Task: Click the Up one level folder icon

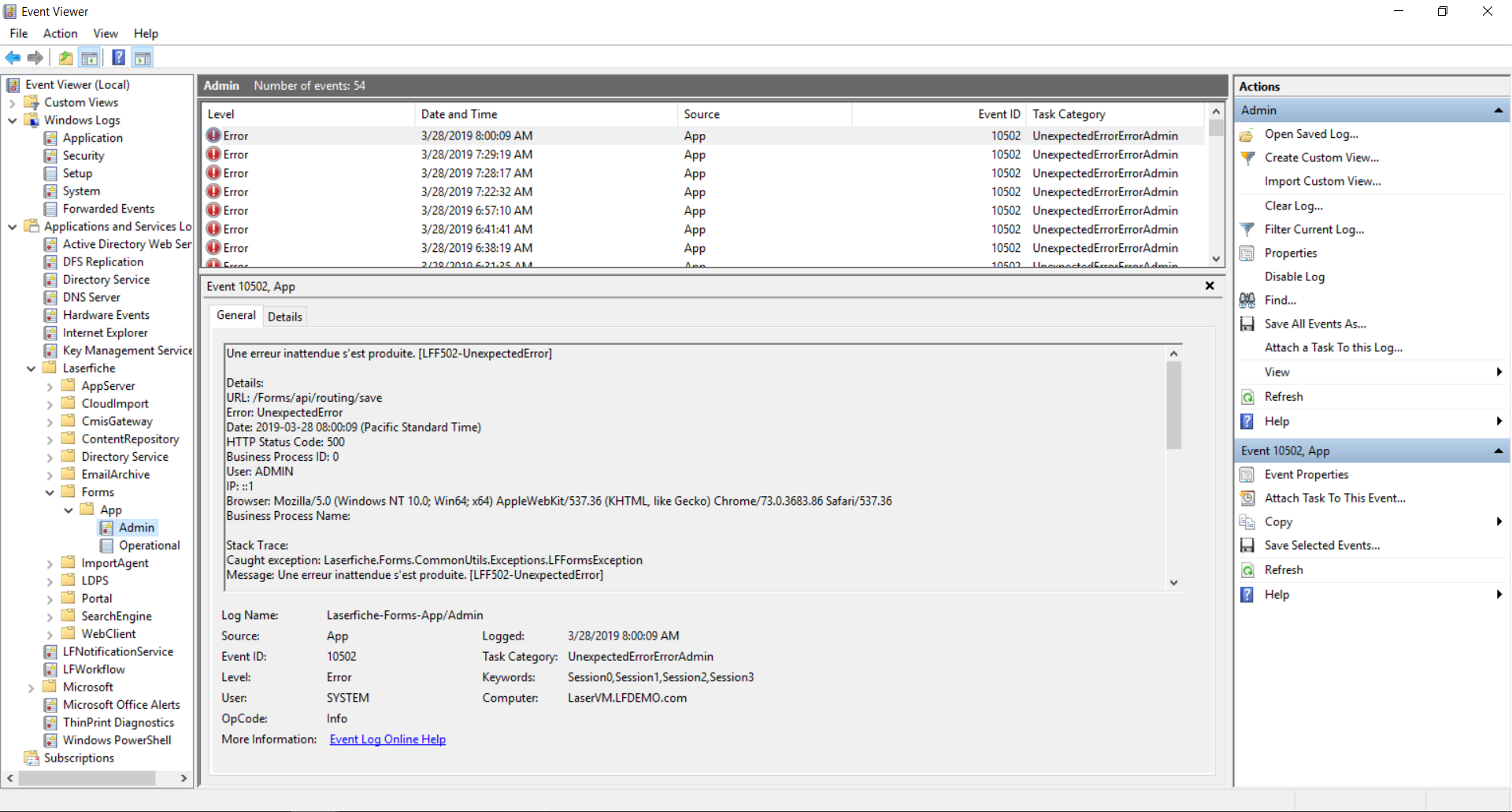Action: pos(66,57)
